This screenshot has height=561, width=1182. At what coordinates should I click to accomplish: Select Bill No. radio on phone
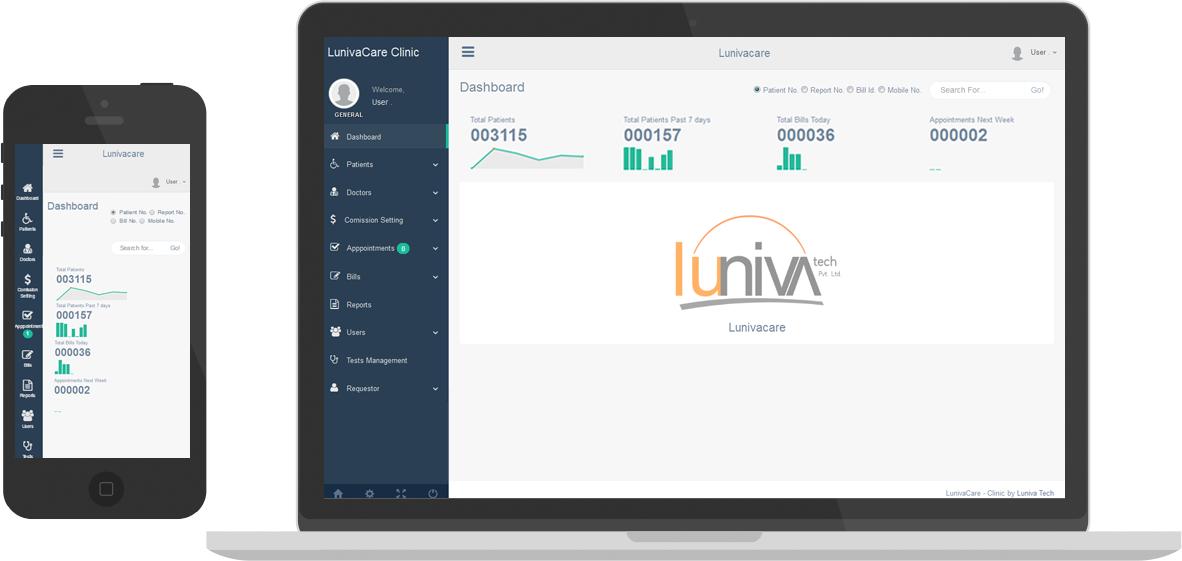click(114, 221)
